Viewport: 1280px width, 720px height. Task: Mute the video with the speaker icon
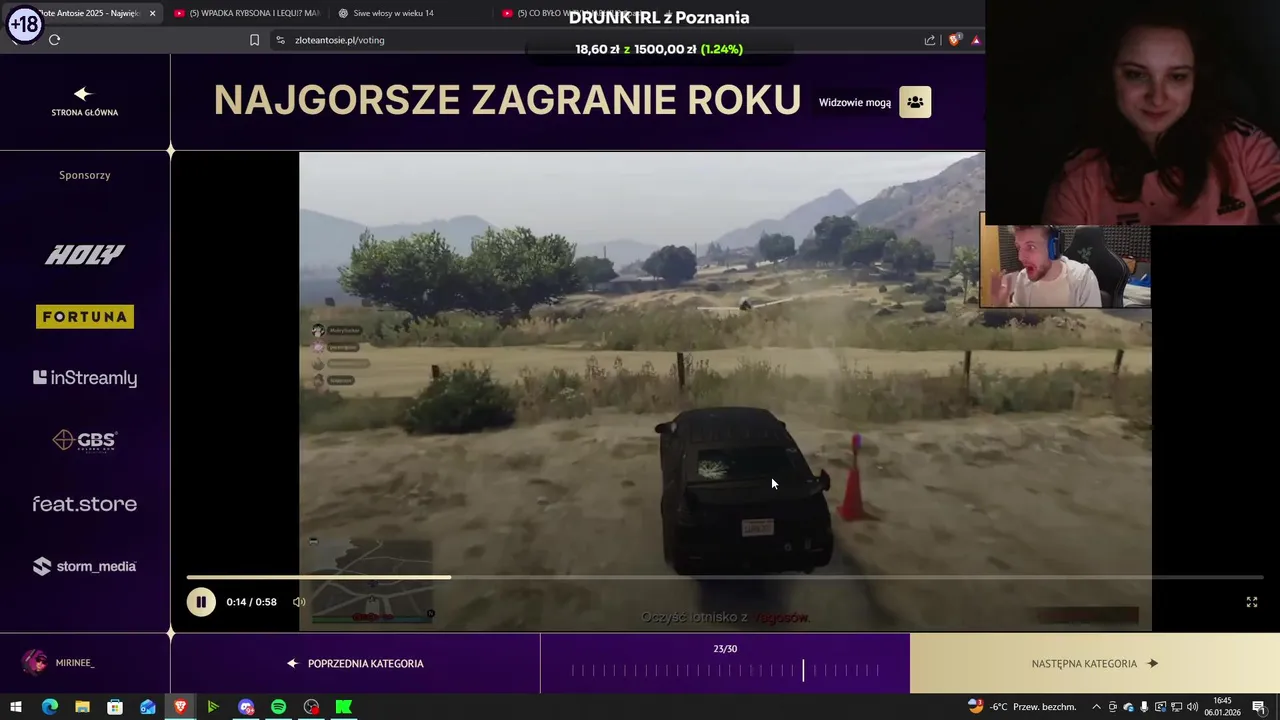[x=299, y=602]
